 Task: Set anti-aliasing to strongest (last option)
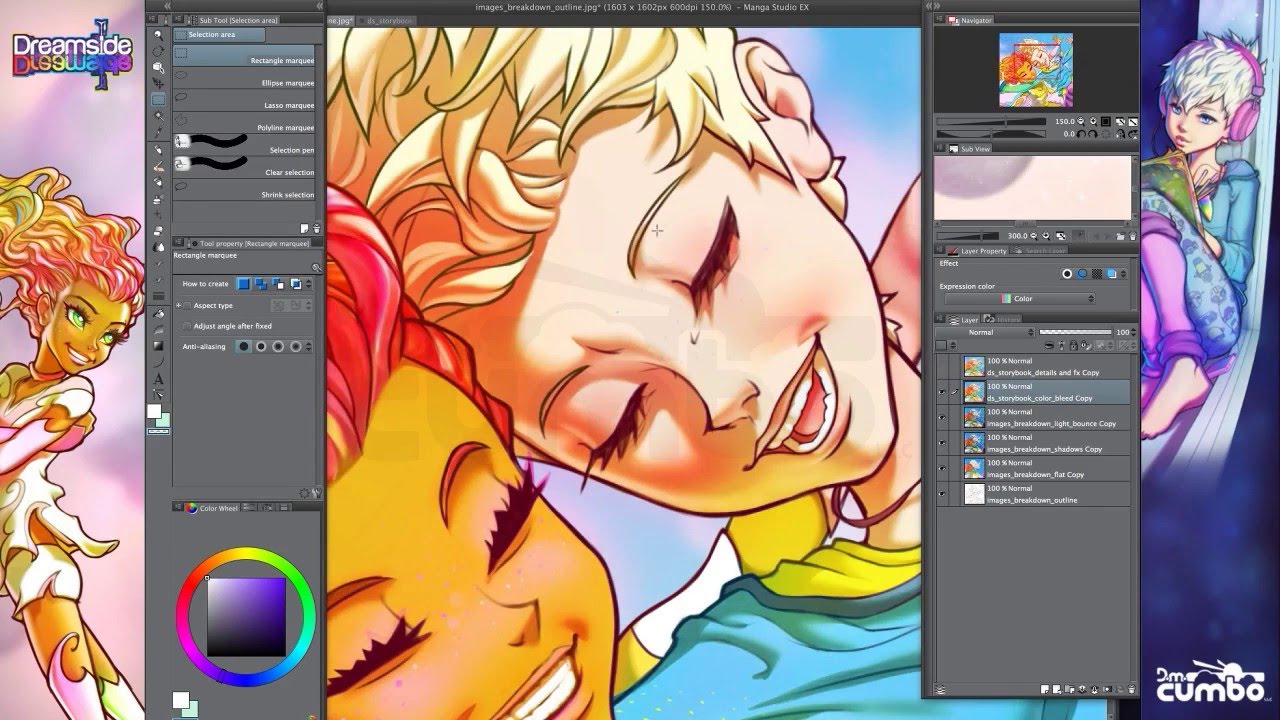click(296, 346)
